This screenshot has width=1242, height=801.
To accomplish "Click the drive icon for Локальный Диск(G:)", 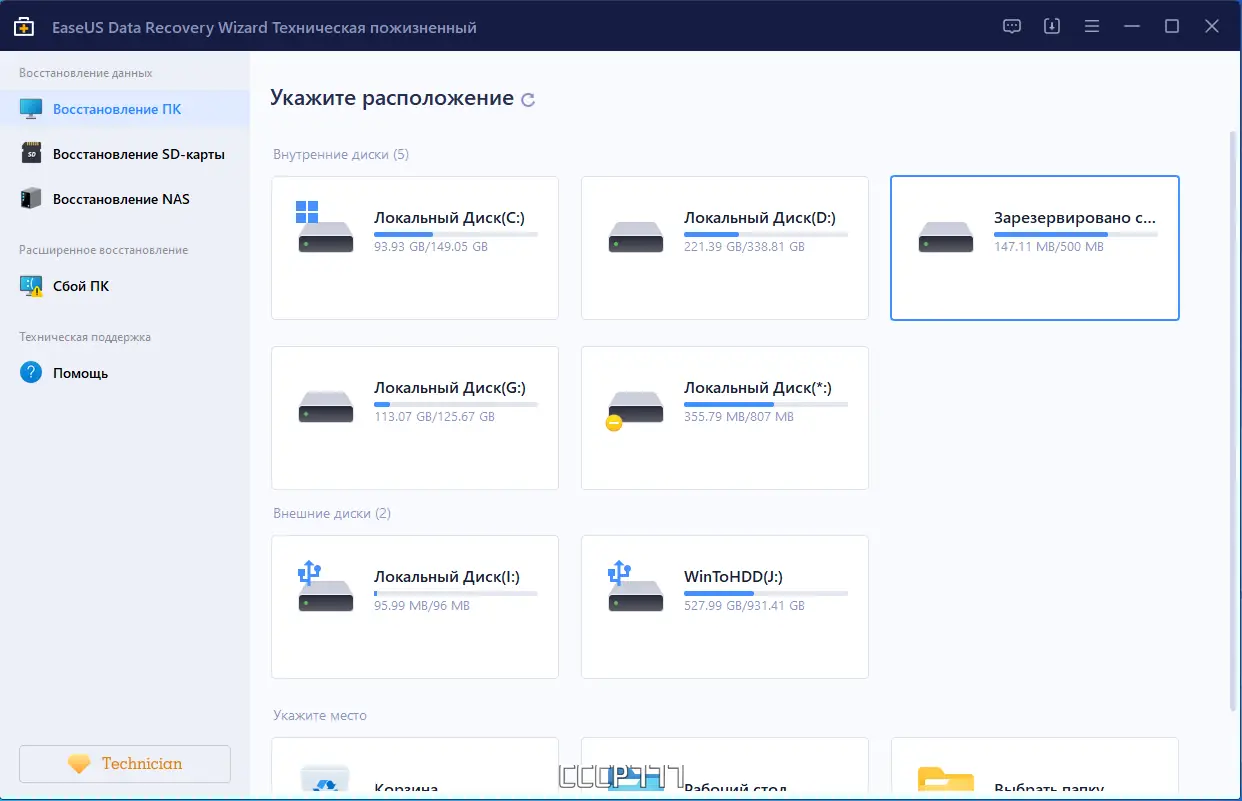I will (326, 407).
